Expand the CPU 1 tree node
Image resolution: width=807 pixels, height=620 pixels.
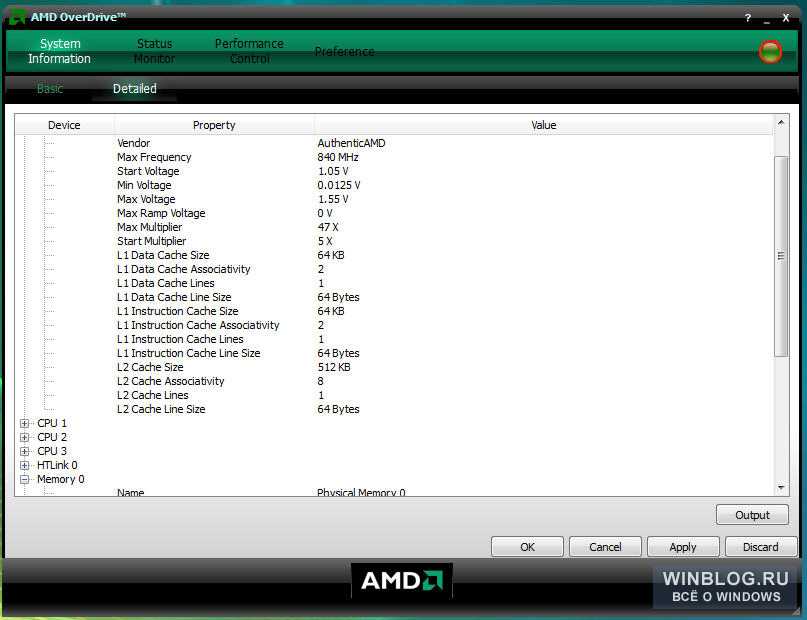tap(24, 423)
